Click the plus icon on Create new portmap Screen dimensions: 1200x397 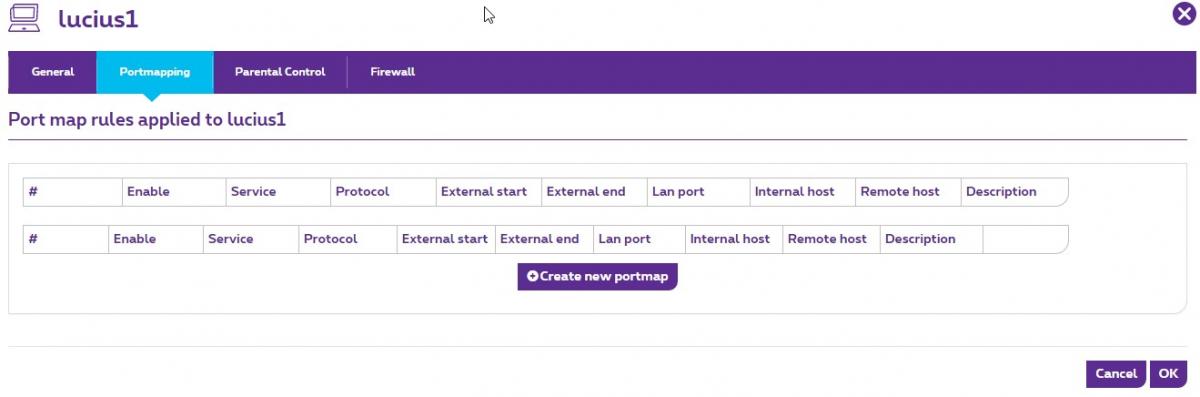(x=532, y=276)
